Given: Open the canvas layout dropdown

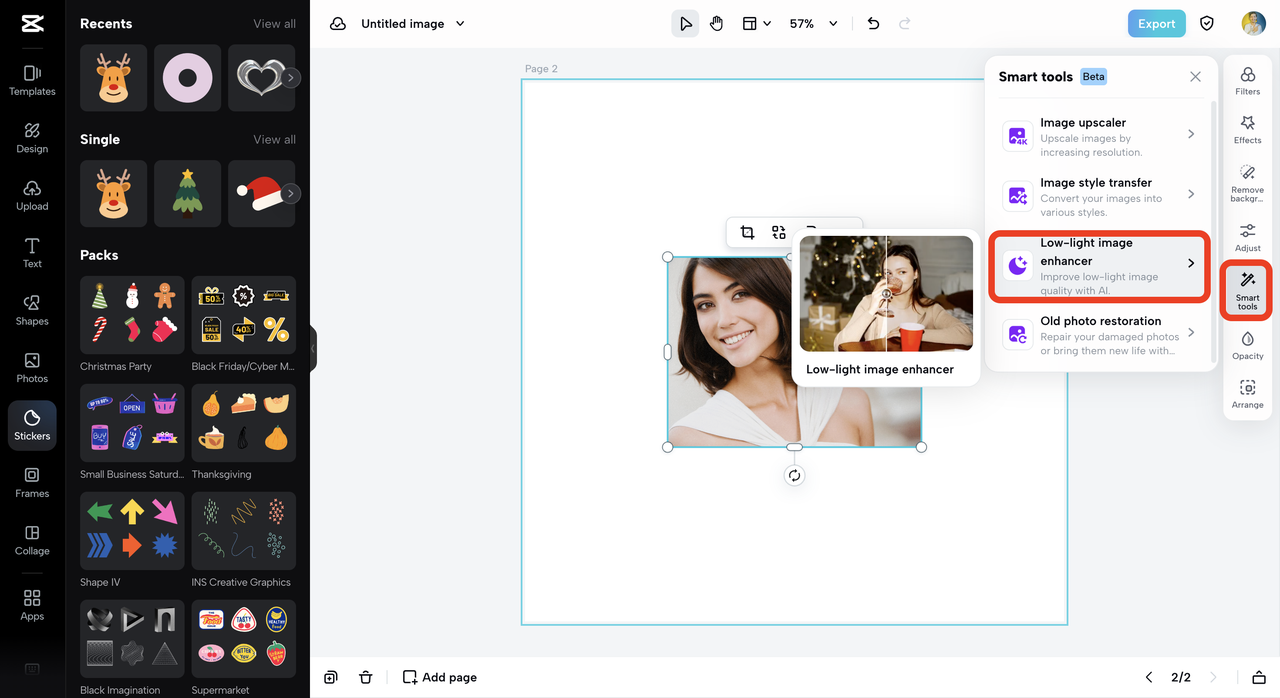Looking at the screenshot, I should click(756, 24).
